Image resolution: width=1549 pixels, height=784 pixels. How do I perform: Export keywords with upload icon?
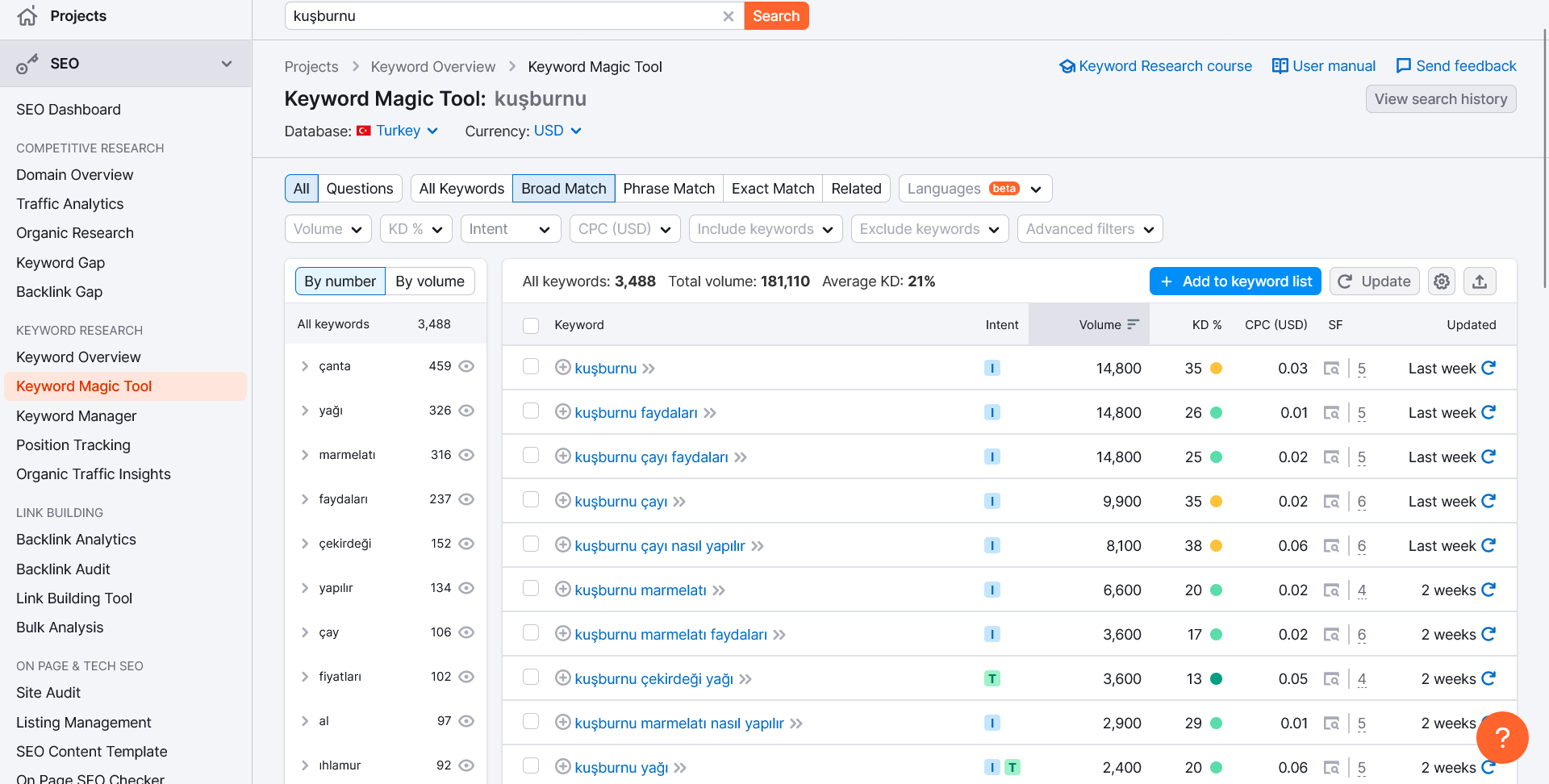pyautogui.click(x=1480, y=281)
